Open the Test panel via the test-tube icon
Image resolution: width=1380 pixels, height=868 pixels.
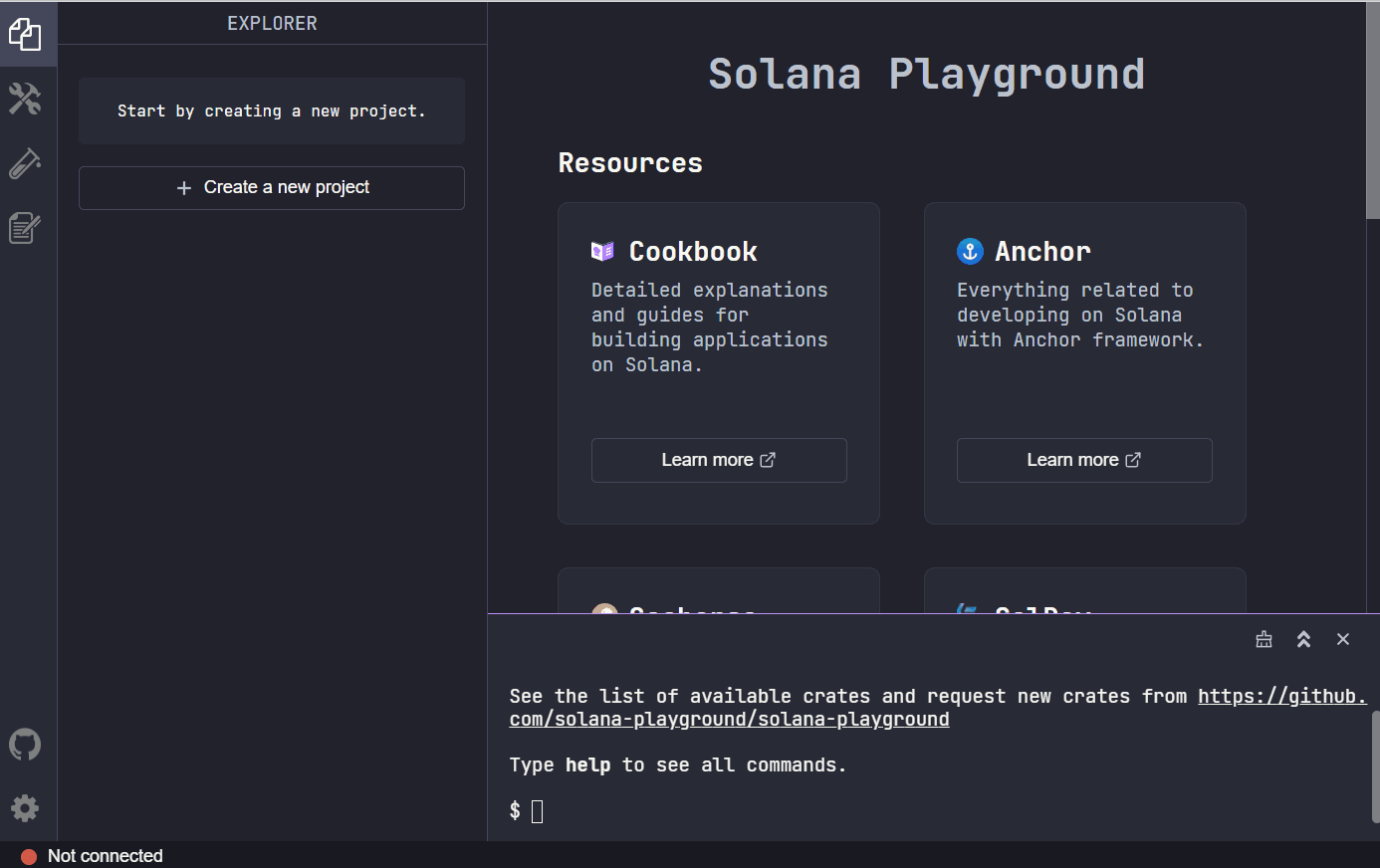click(x=25, y=163)
